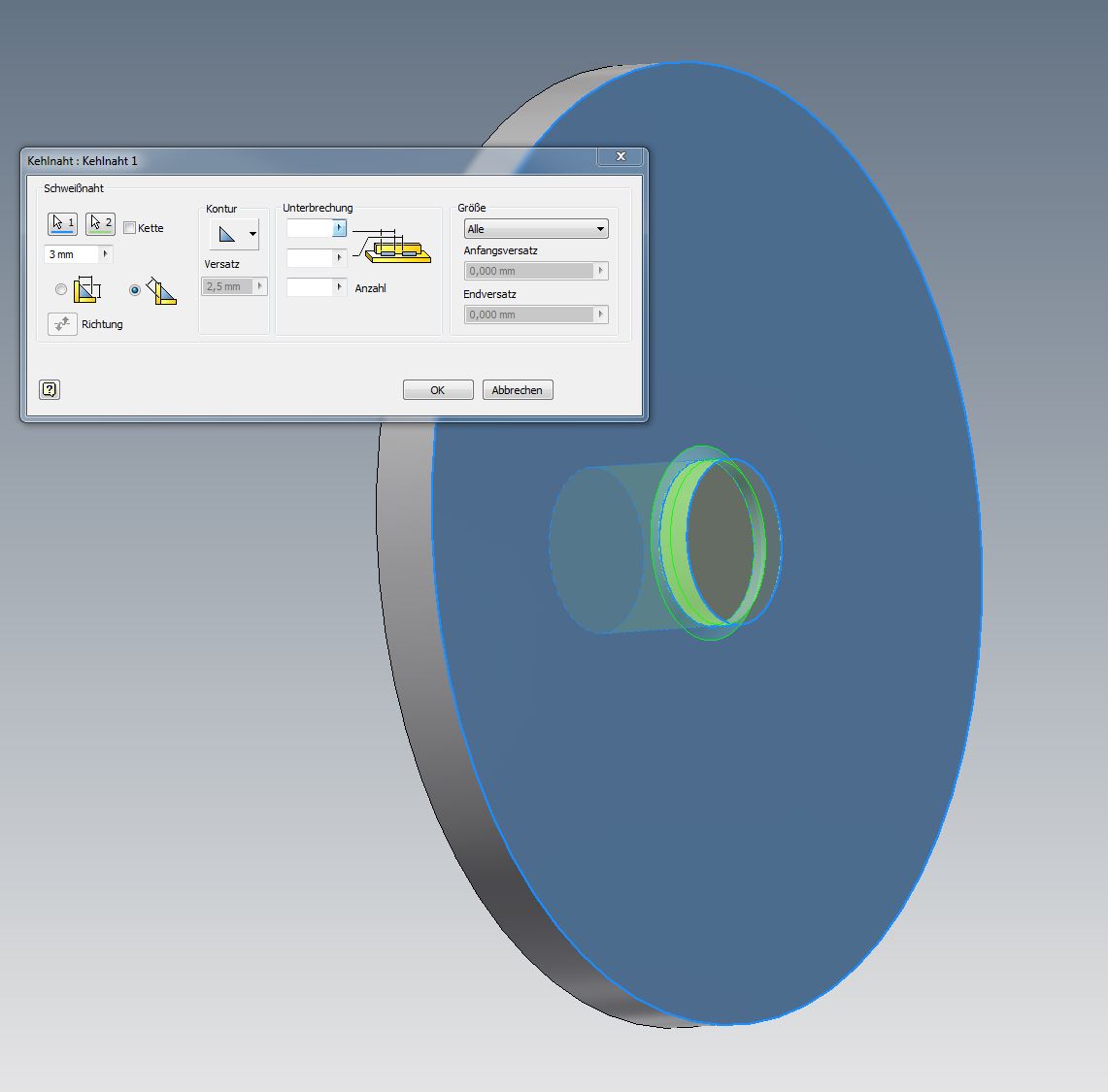Click the Versatz 2,5 mm field
The width and height of the screenshot is (1108, 1092).
[228, 286]
